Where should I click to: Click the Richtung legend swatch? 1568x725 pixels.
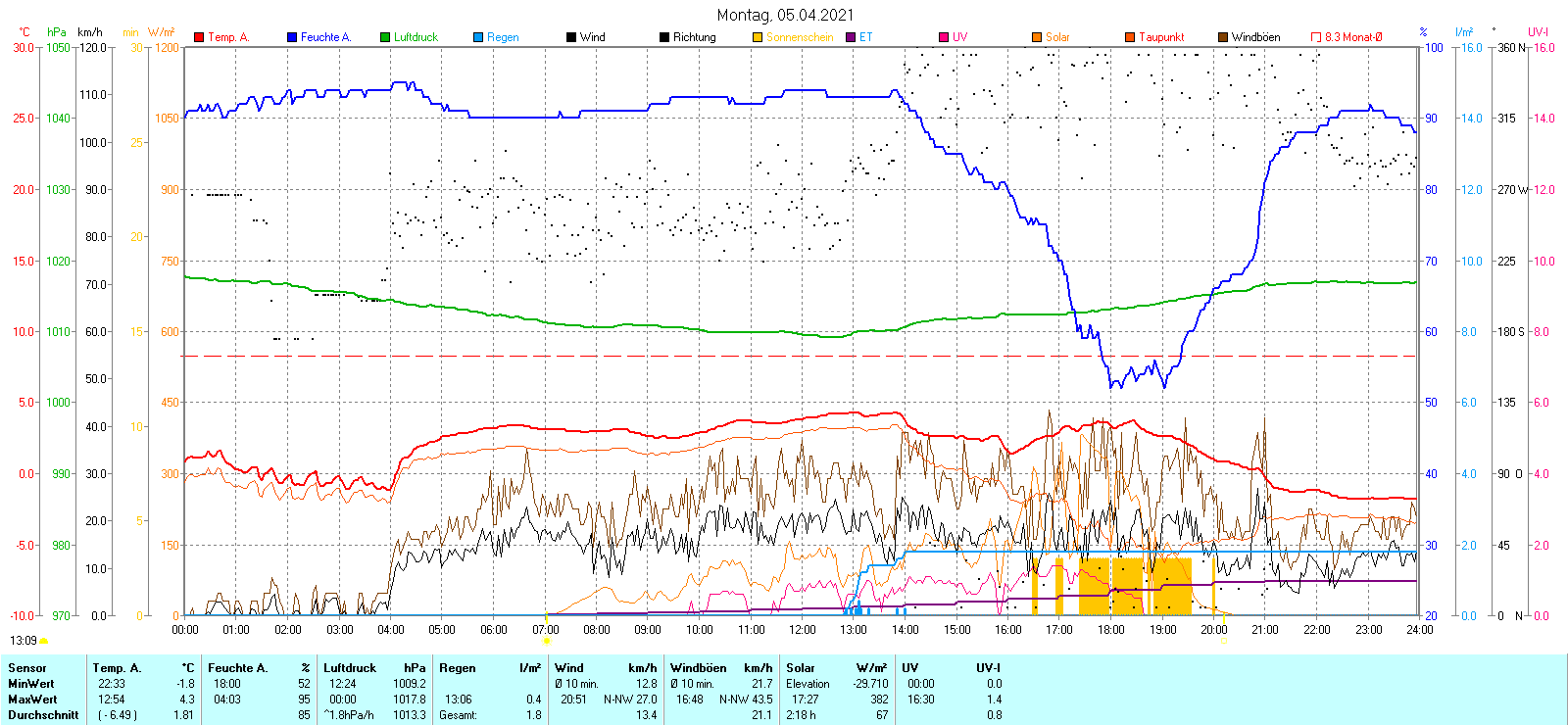click(664, 37)
